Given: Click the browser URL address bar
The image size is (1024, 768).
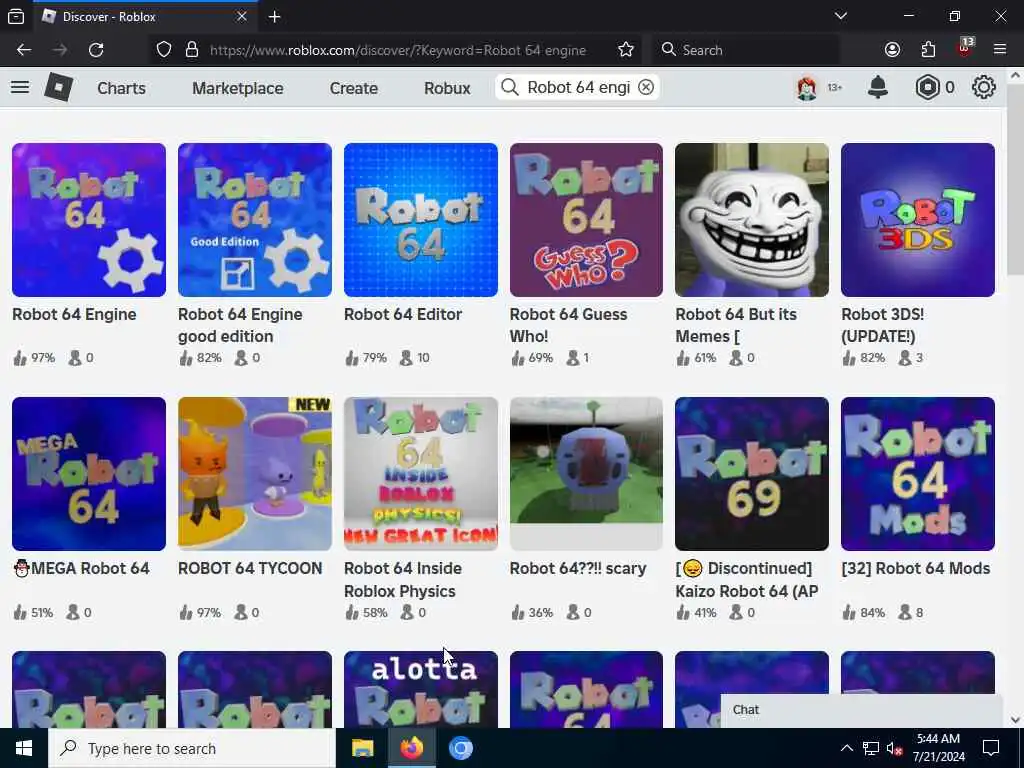Looking at the screenshot, I should pos(397,50).
